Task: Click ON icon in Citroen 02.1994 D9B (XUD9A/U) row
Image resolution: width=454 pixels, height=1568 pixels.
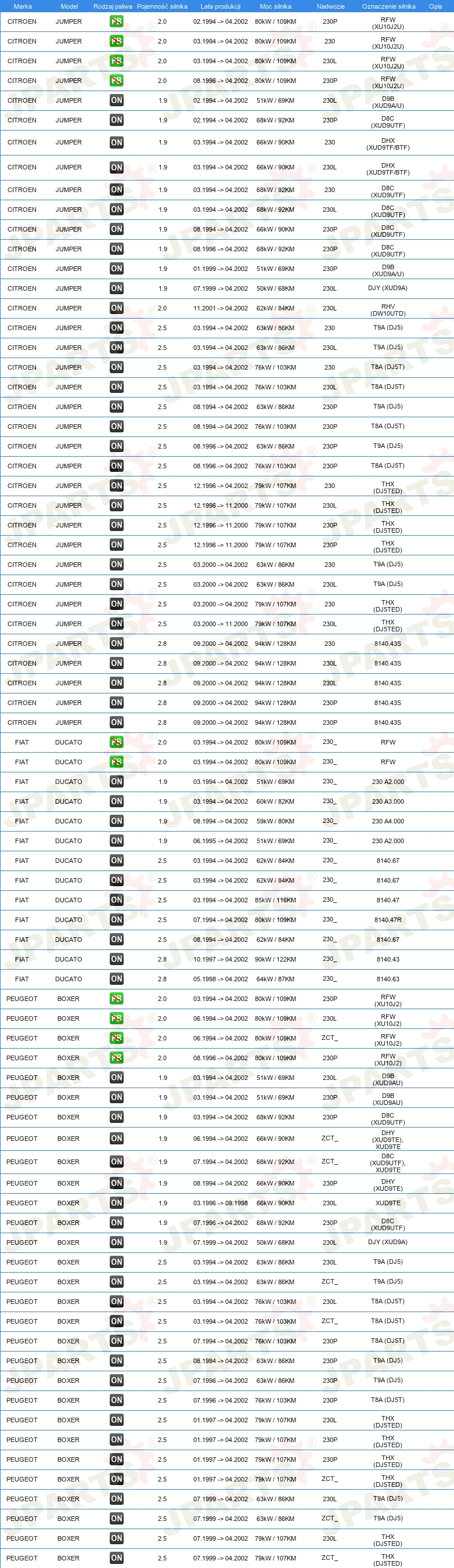Action: 116,100
